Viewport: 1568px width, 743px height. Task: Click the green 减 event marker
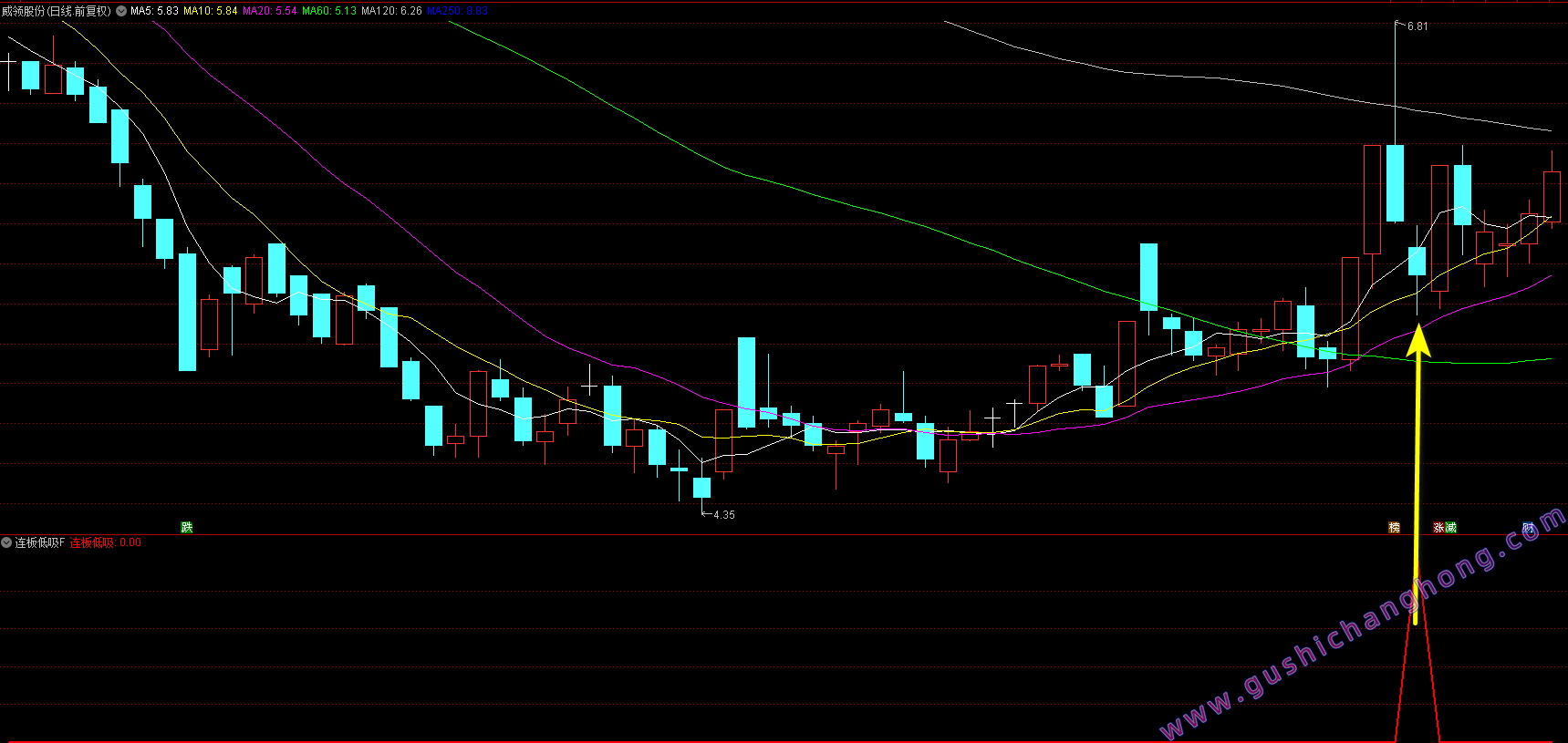[1450, 527]
